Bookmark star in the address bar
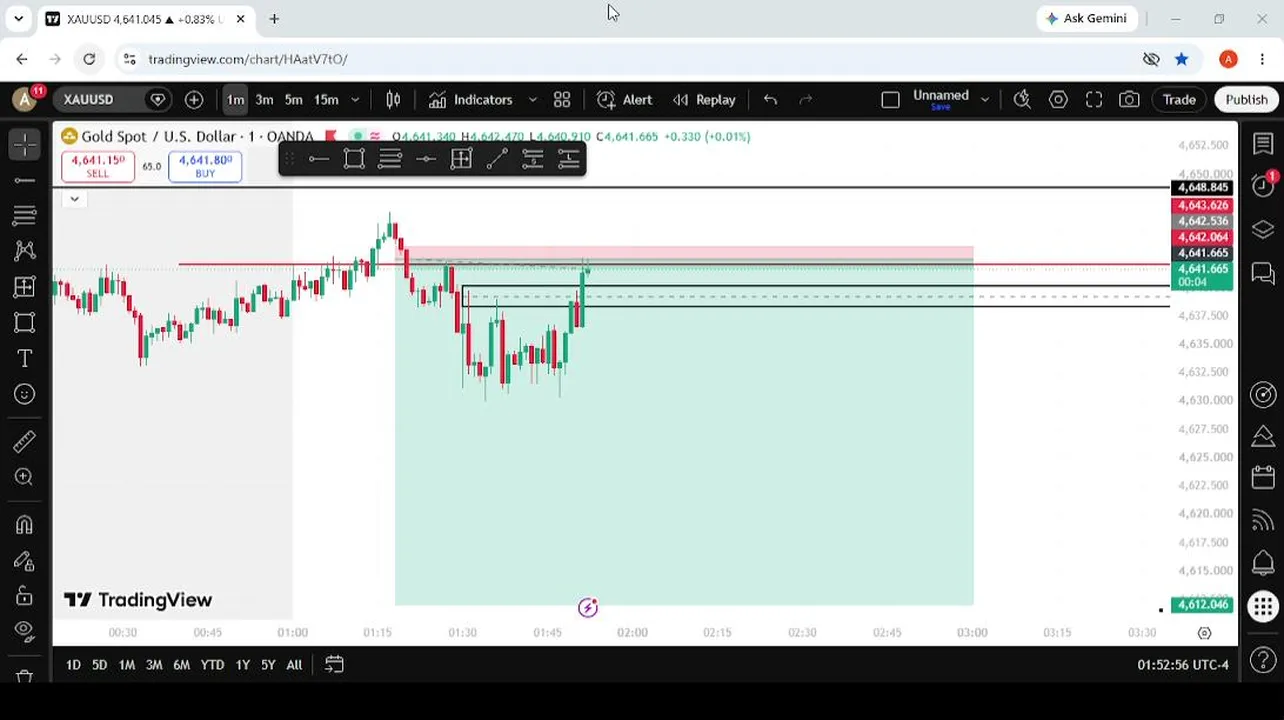The image size is (1284, 720). coord(1182,59)
